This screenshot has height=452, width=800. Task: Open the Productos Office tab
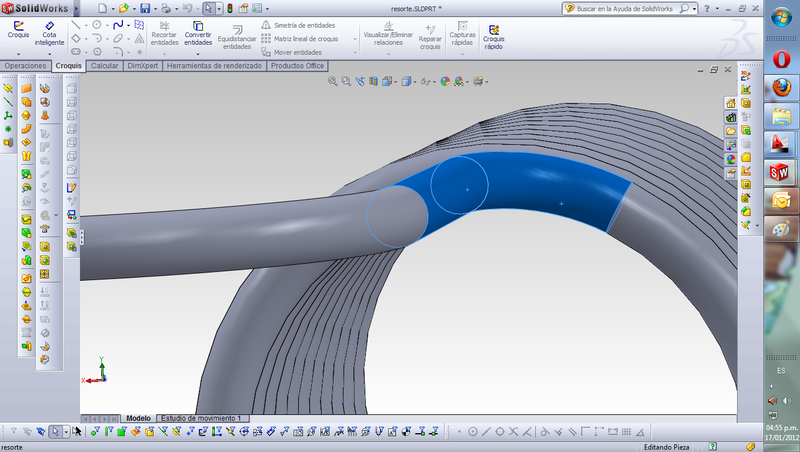tap(297, 66)
